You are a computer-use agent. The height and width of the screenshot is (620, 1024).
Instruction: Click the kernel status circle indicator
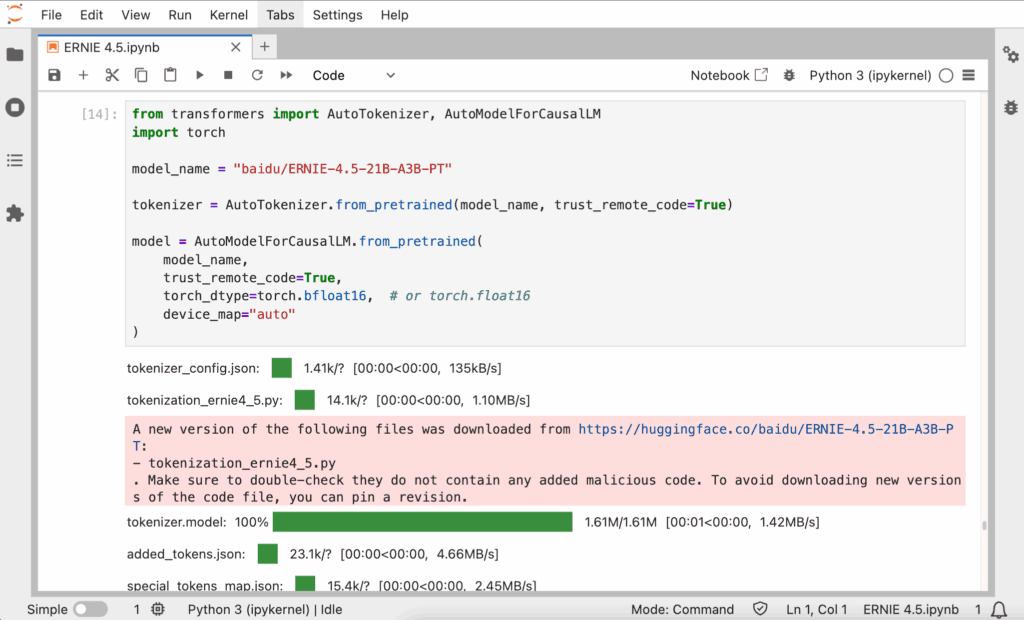pos(946,75)
